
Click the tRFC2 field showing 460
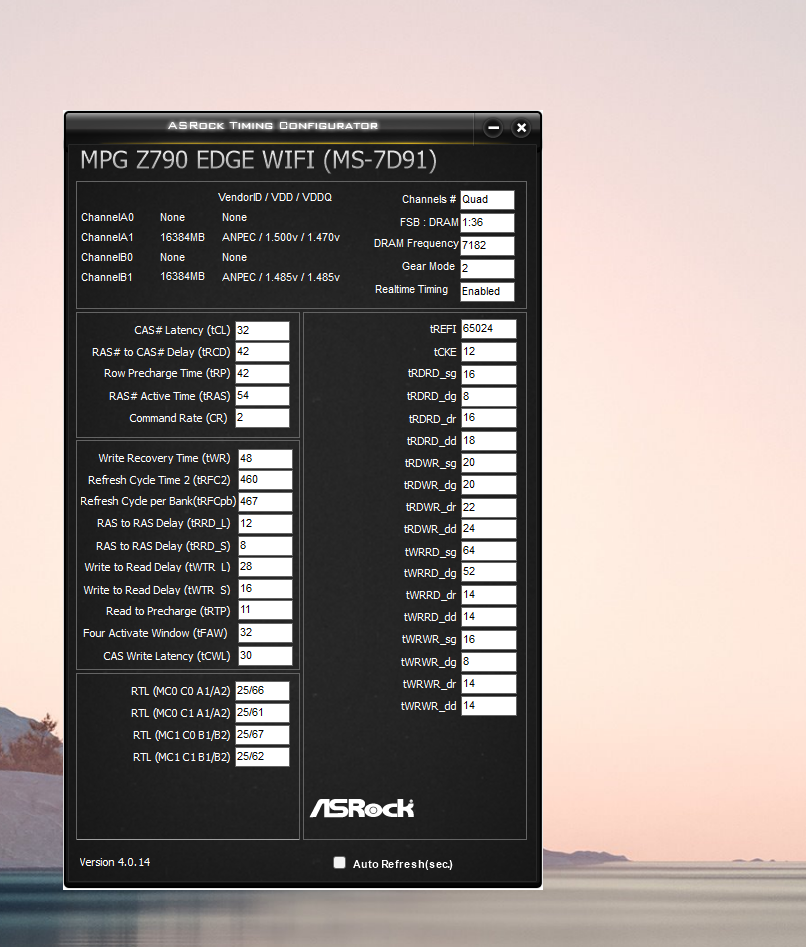point(265,480)
